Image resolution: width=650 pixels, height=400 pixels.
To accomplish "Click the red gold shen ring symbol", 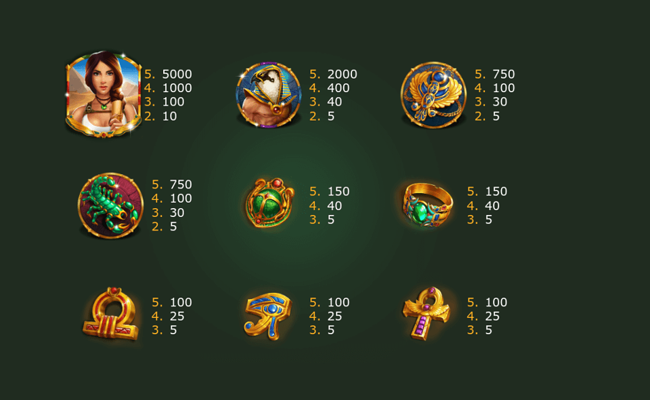I will (111, 314).
